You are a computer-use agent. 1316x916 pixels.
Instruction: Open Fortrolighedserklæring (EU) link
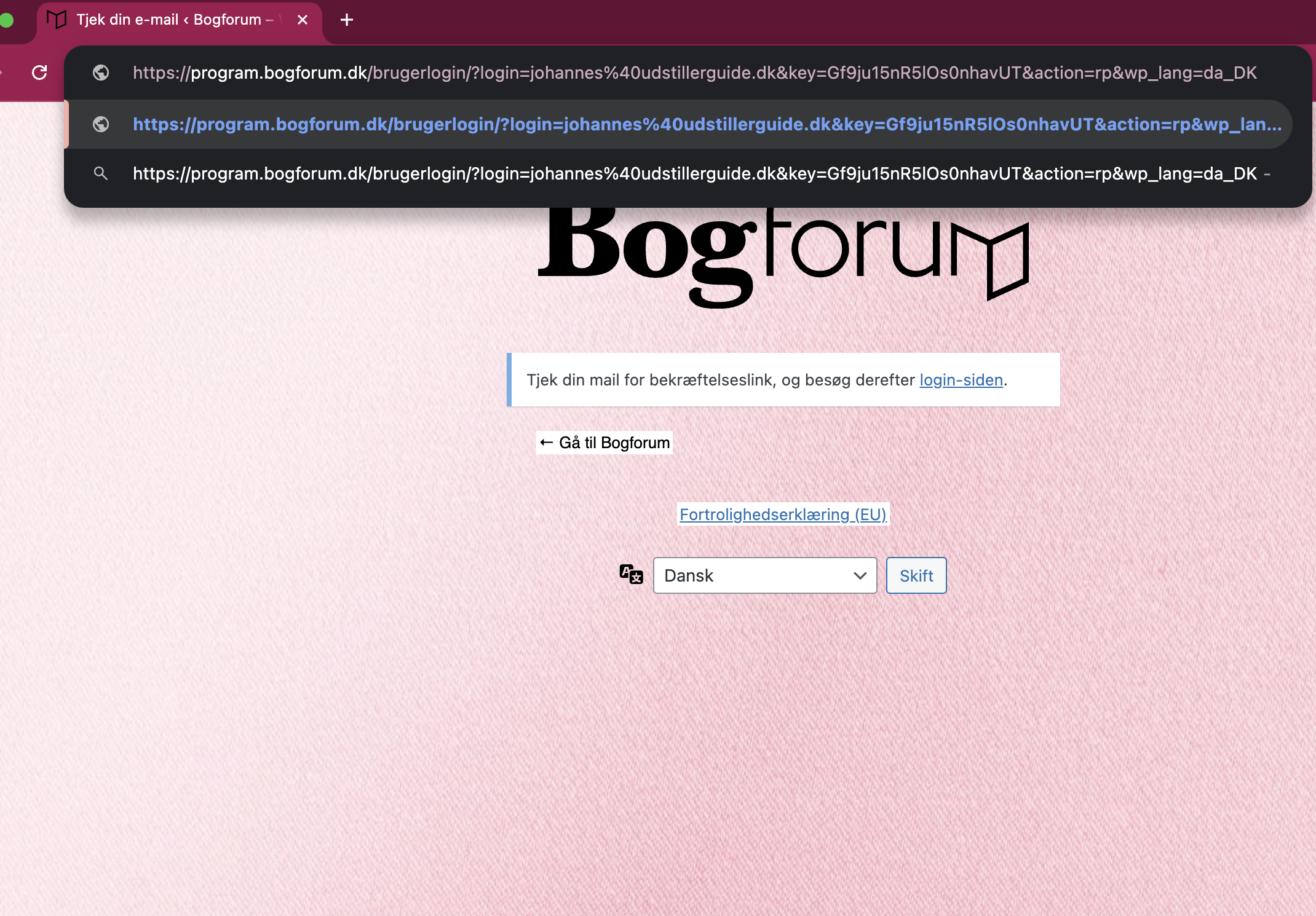(x=783, y=515)
